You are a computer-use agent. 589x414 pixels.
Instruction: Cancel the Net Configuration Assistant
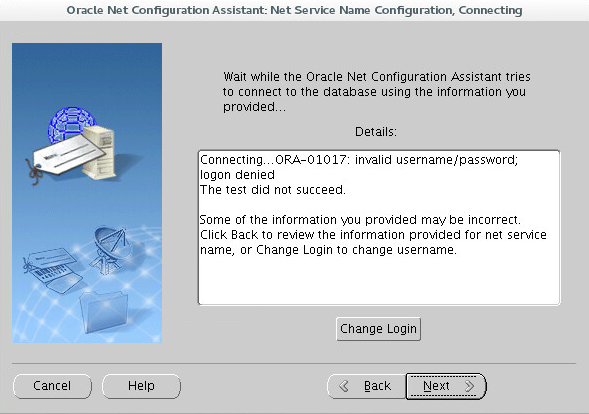pyautogui.click(x=52, y=386)
